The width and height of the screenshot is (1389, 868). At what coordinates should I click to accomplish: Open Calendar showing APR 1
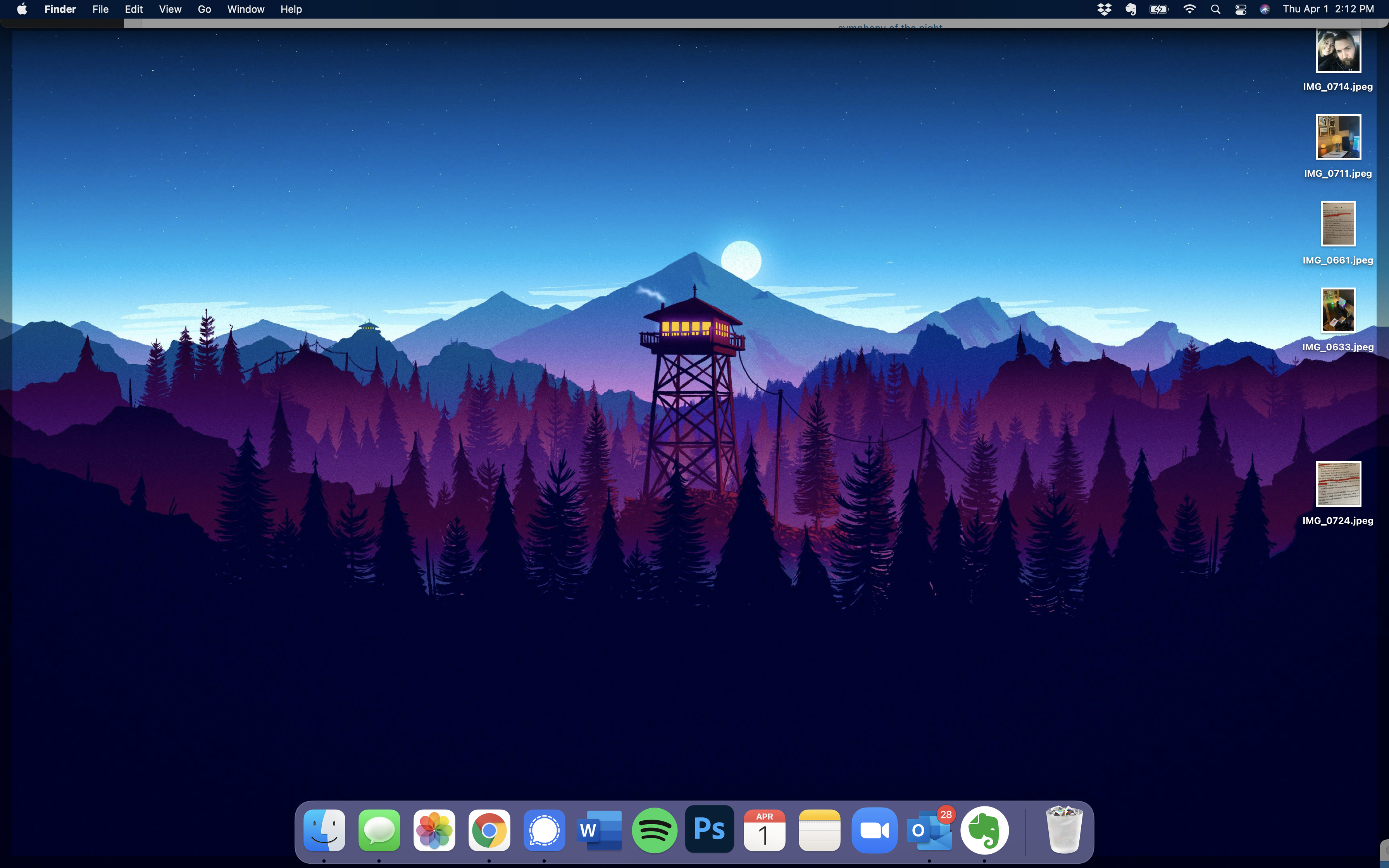[x=765, y=830]
